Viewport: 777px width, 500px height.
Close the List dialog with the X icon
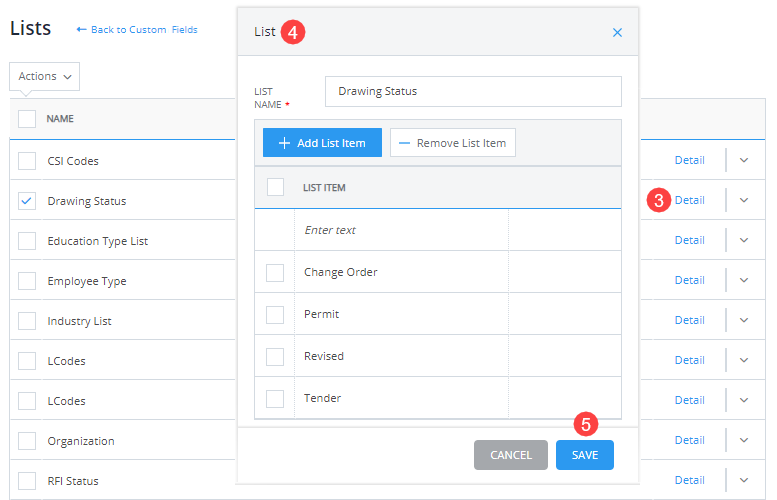pos(617,33)
